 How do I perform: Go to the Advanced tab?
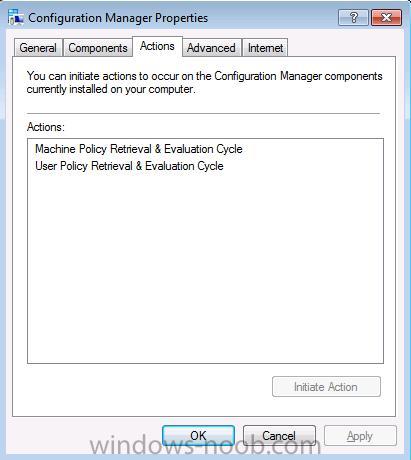point(211,48)
